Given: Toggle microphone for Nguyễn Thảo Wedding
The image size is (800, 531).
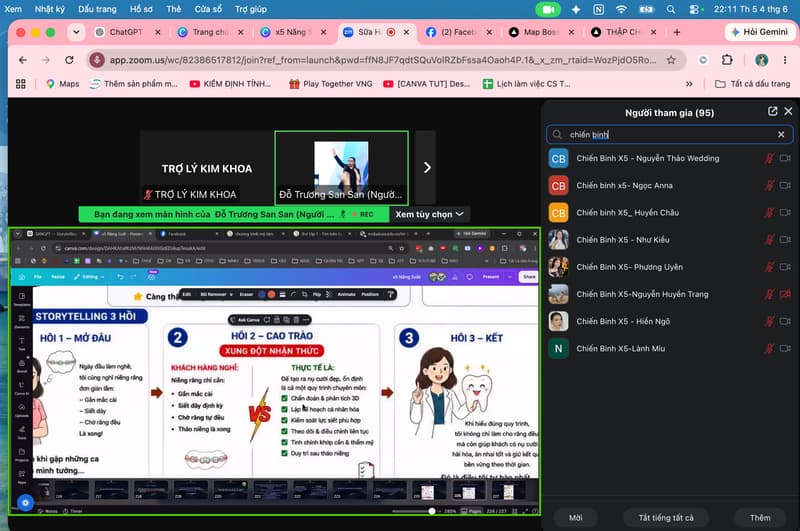Looking at the screenshot, I should click(769, 158).
